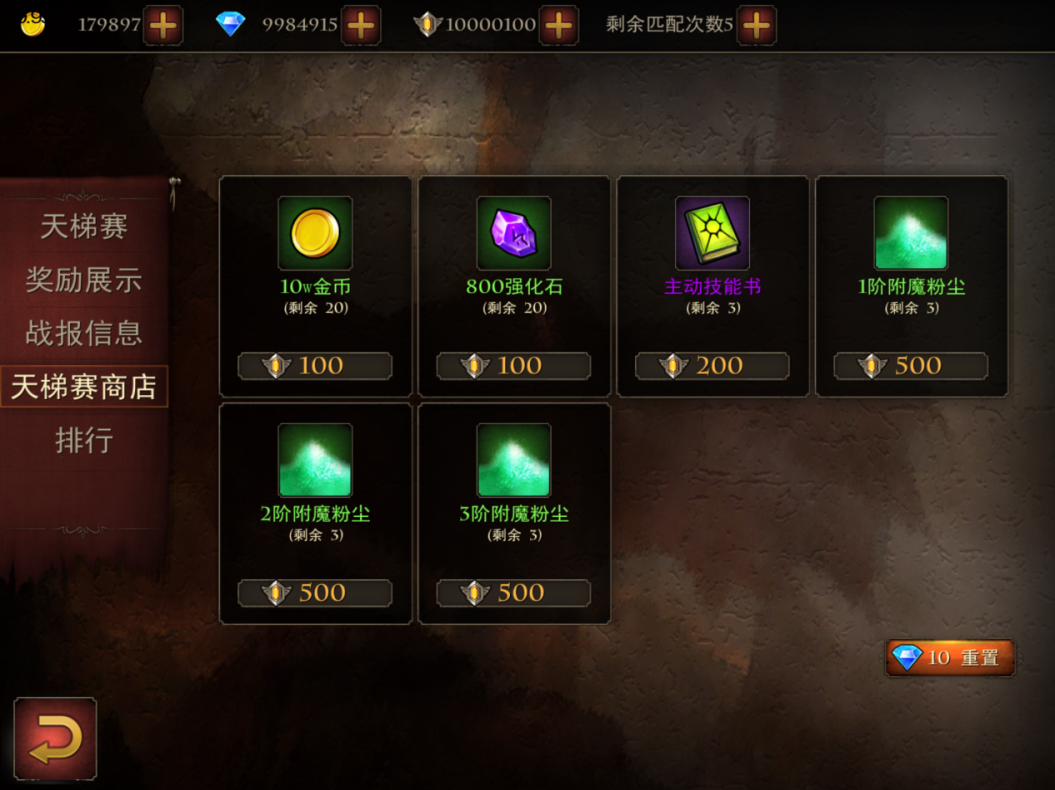Buy 800强化石 for 100 medals

click(x=514, y=366)
